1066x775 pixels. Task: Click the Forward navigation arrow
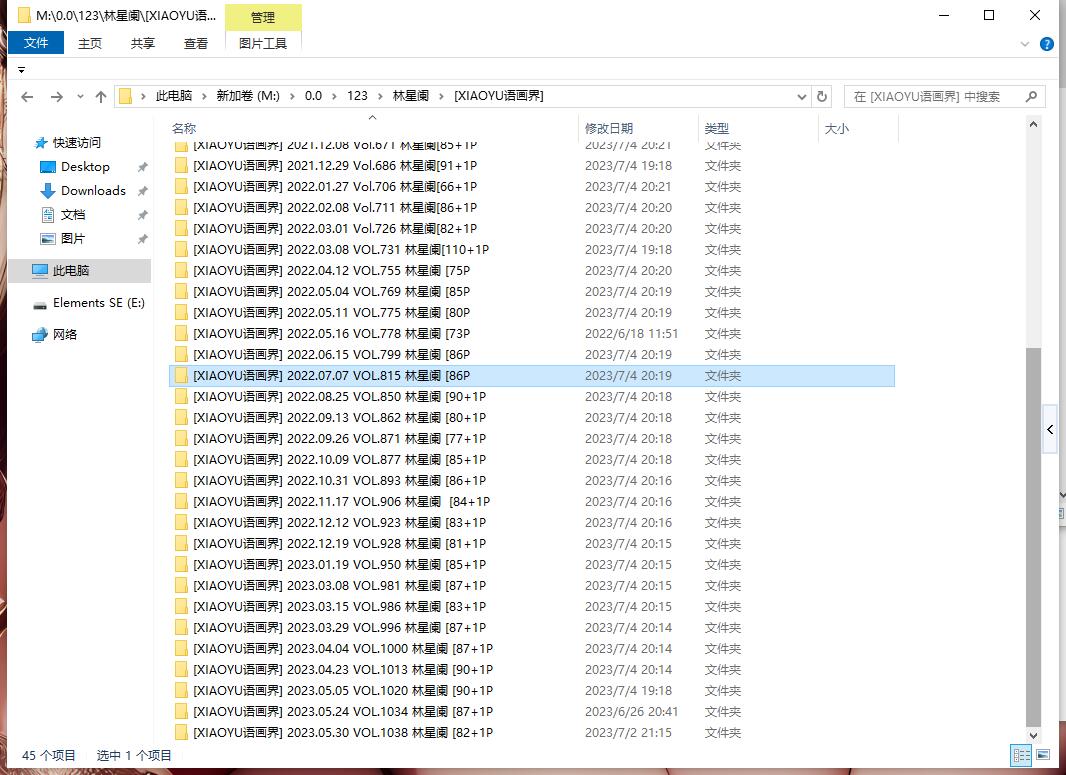pos(57,97)
